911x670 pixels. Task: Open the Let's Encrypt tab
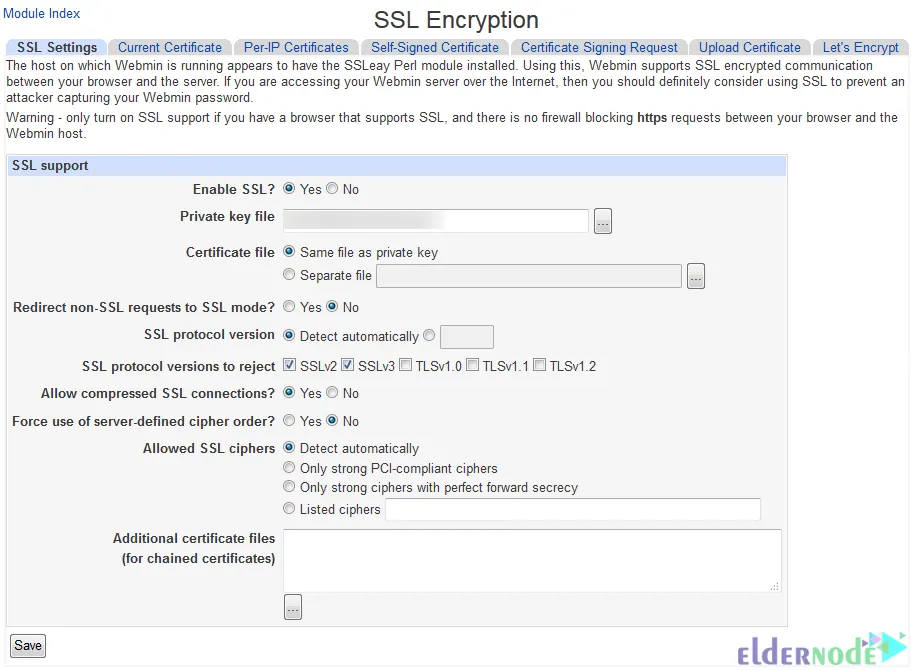pyautogui.click(x=860, y=47)
